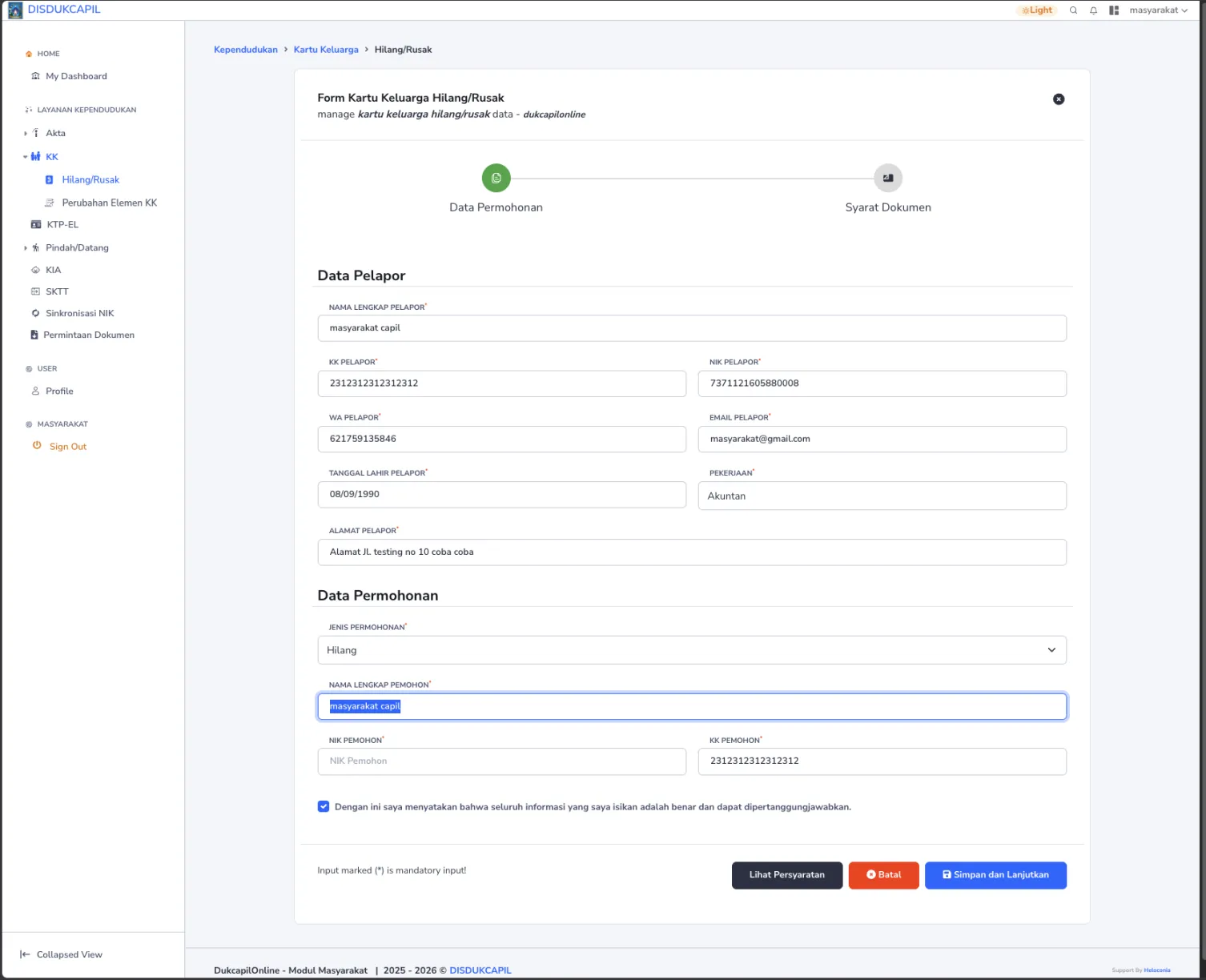Open Permintaan Dokumen document icon
This screenshot has height=980, width=1206.
click(x=34, y=335)
